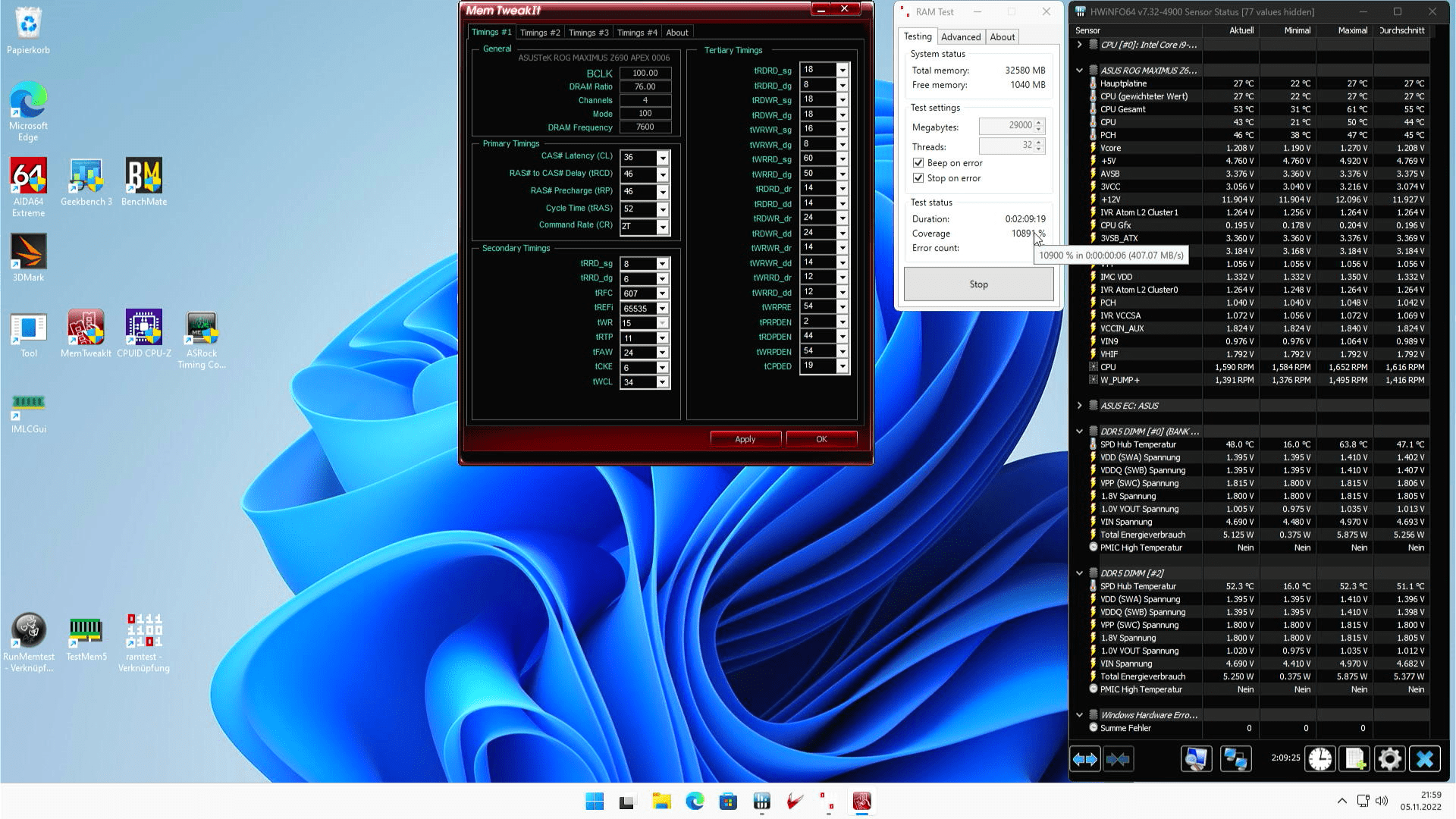Expand the CPU [#0] Intel Core sensor group
The height and width of the screenshot is (819, 1456).
coord(1079,45)
